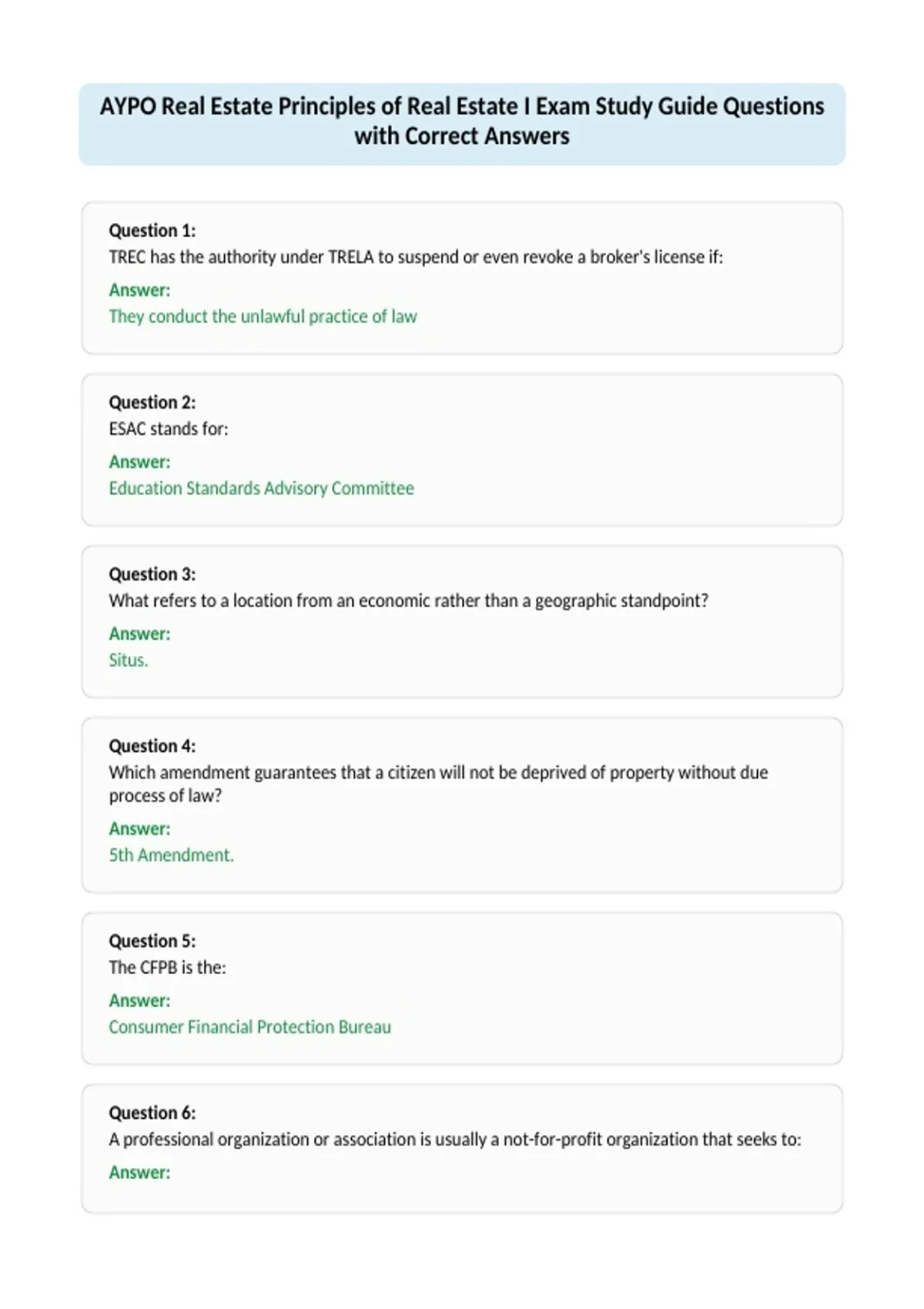Click the Answer label under Question 3

(x=139, y=634)
